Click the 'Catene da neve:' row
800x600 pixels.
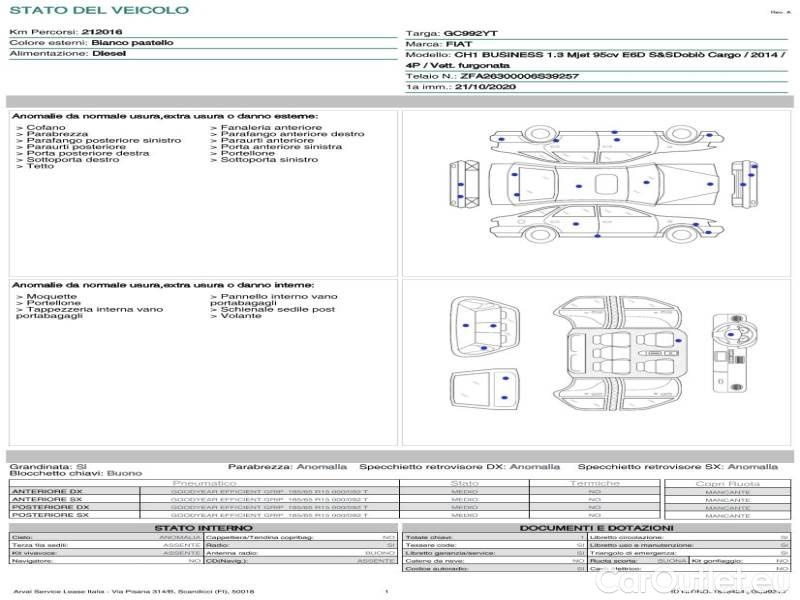pyautogui.click(x=495, y=561)
